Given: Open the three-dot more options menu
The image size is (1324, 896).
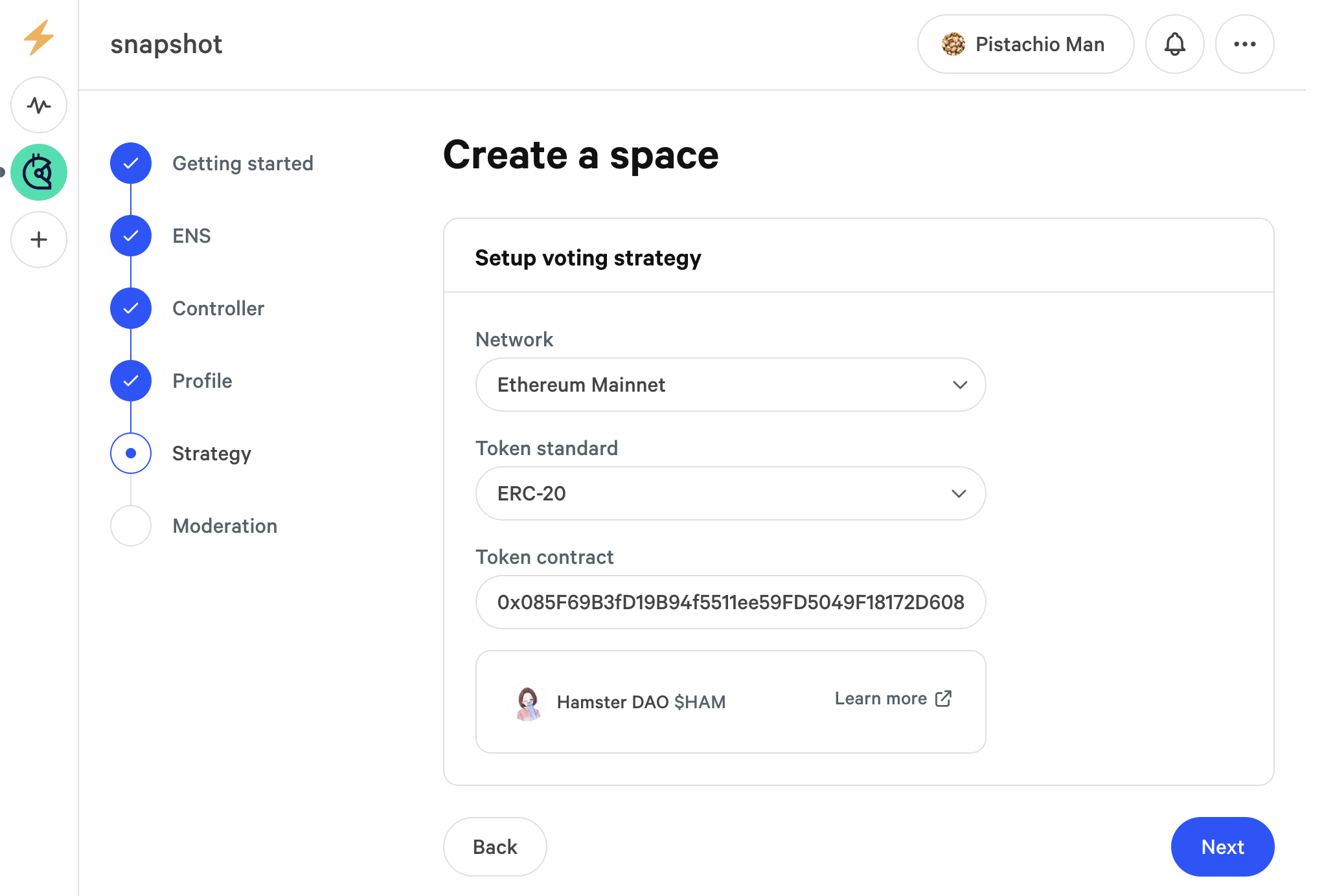Looking at the screenshot, I should tap(1244, 44).
